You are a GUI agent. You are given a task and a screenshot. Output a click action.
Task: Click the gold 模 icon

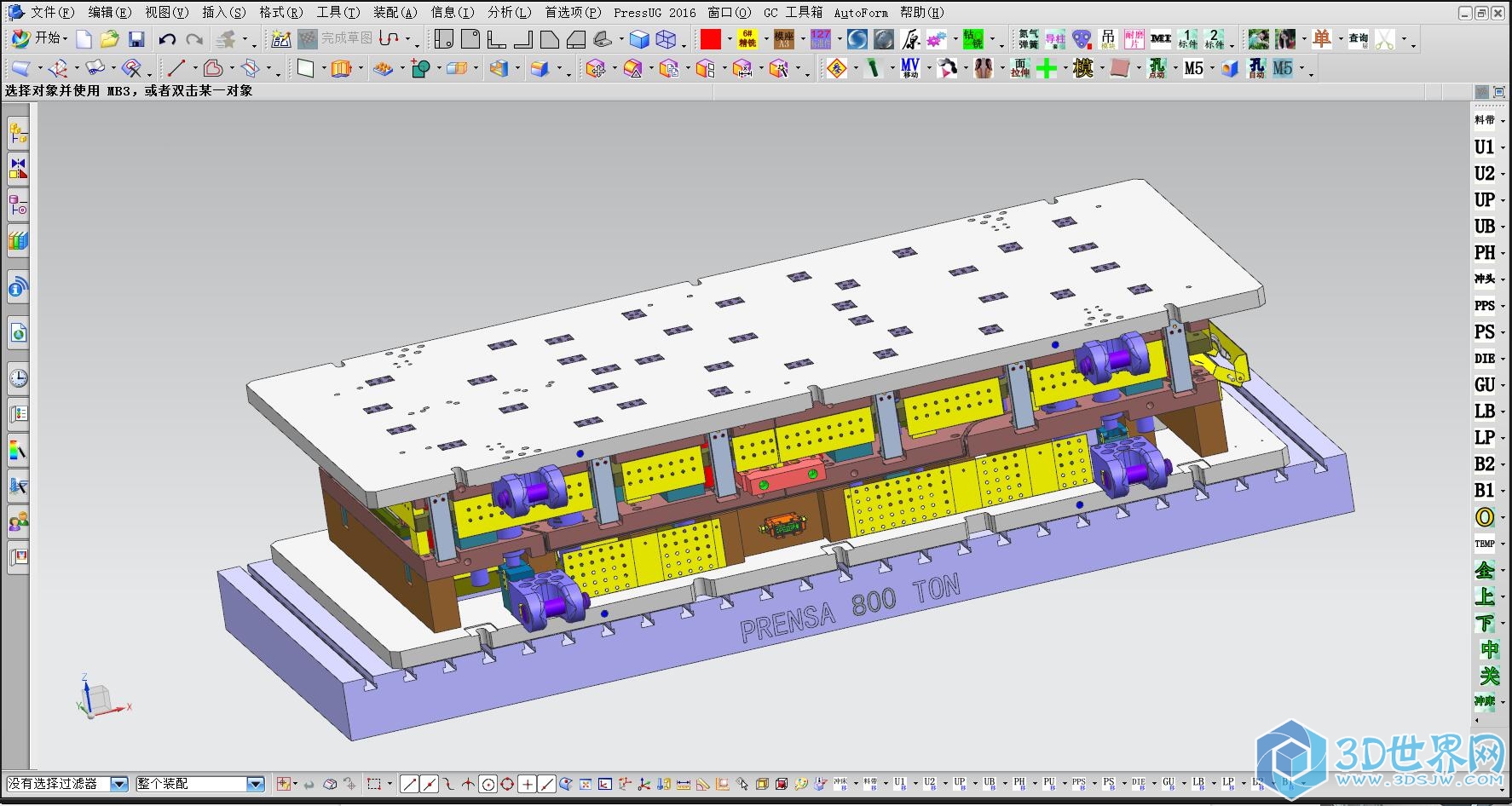tap(1083, 69)
